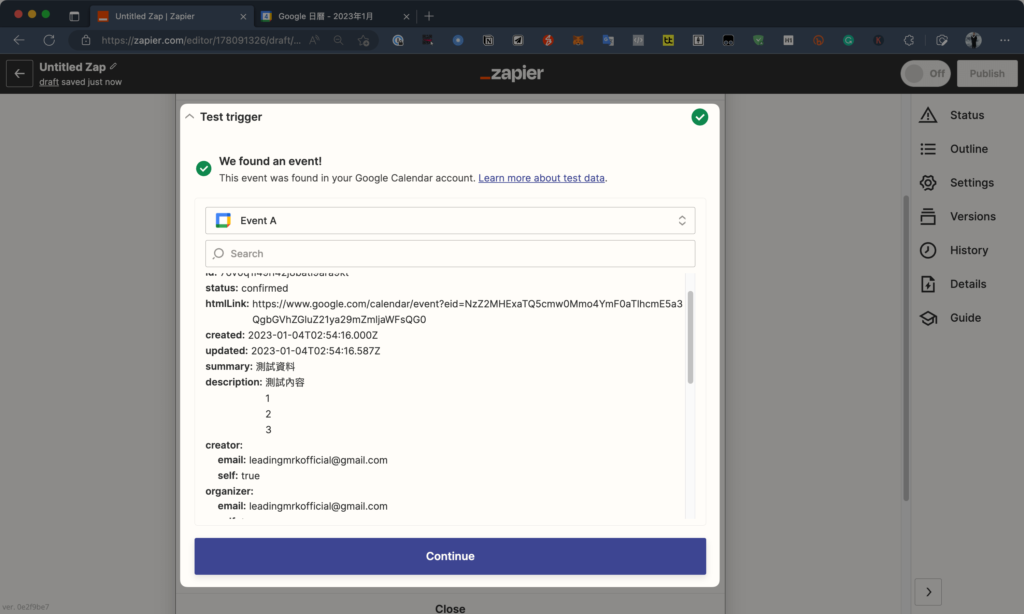The width and height of the screenshot is (1024, 614).
Task: Click the event data scrollbar thumb
Action: pos(690,336)
